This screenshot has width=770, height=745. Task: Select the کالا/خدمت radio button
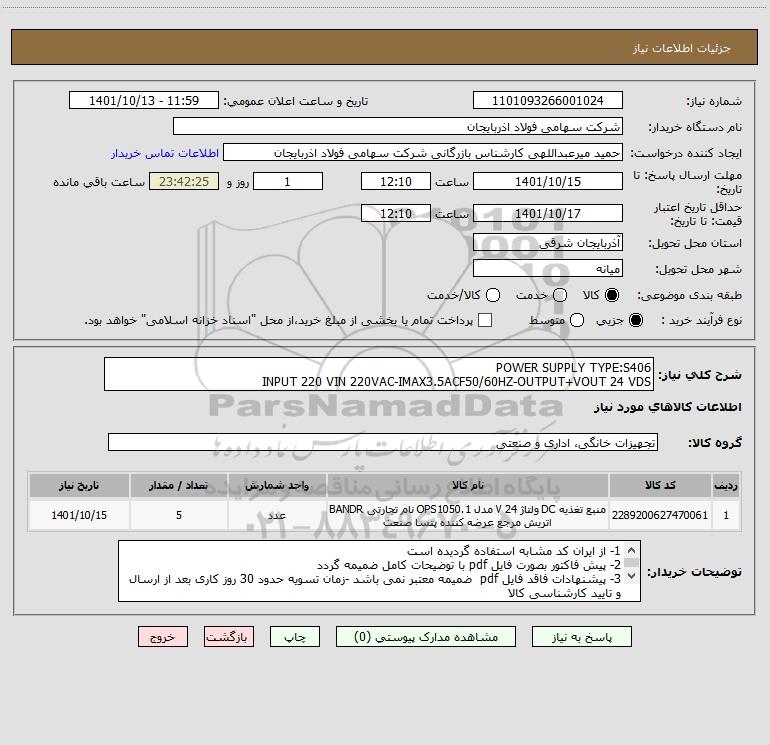(493, 295)
